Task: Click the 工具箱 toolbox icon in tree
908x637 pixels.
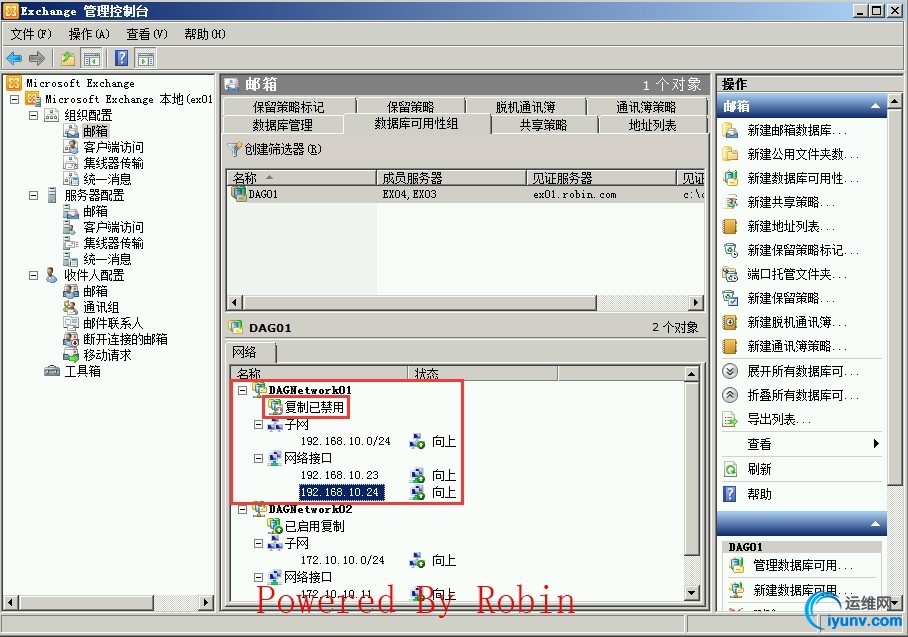Action: click(52, 371)
